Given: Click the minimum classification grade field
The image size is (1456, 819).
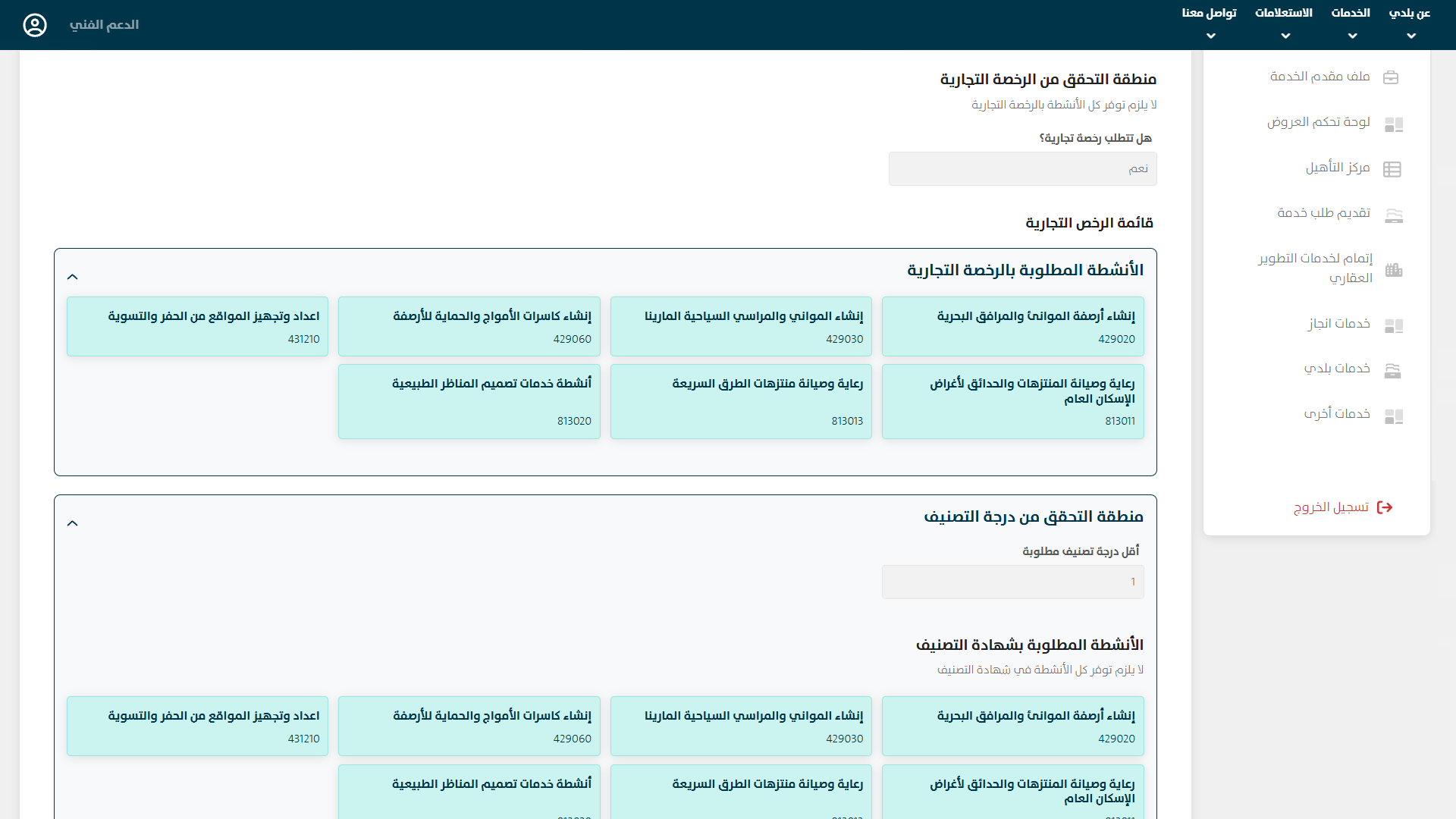Looking at the screenshot, I should 1012,582.
